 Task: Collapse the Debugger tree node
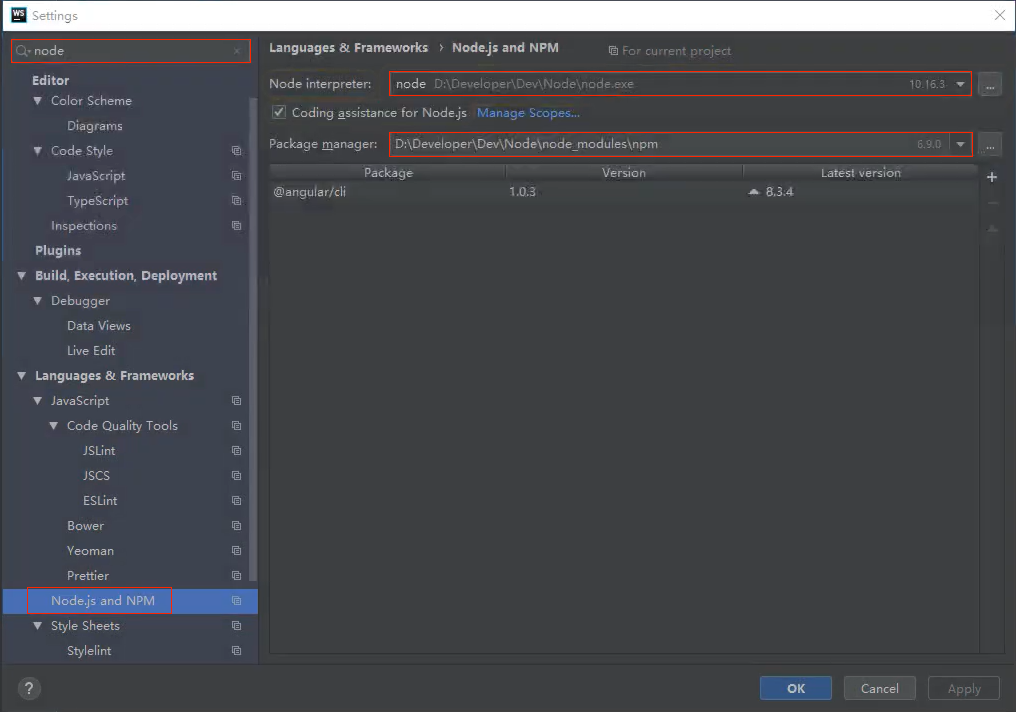(38, 301)
